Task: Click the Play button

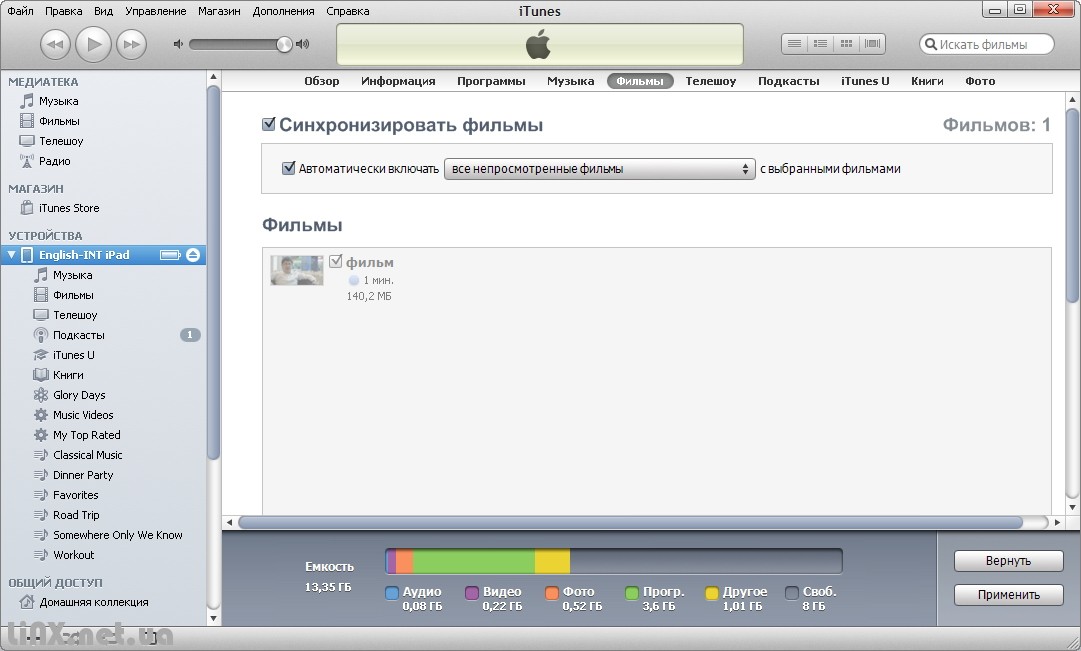Action: click(93, 45)
